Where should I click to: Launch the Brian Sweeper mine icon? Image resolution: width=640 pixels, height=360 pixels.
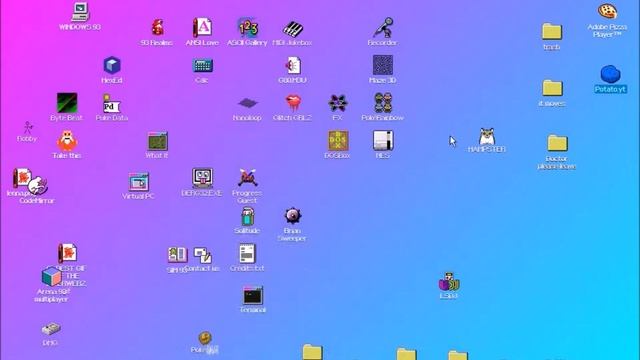coord(293,216)
